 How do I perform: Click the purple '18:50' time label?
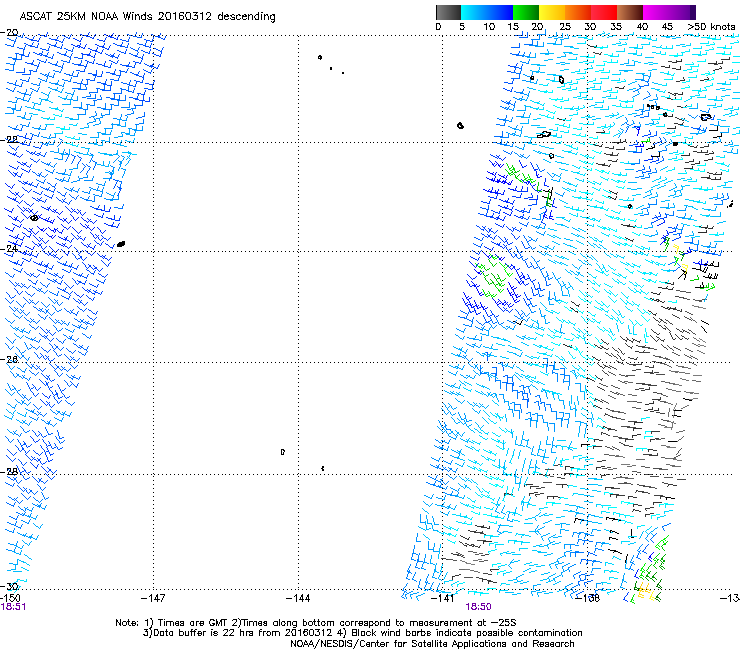478,607
